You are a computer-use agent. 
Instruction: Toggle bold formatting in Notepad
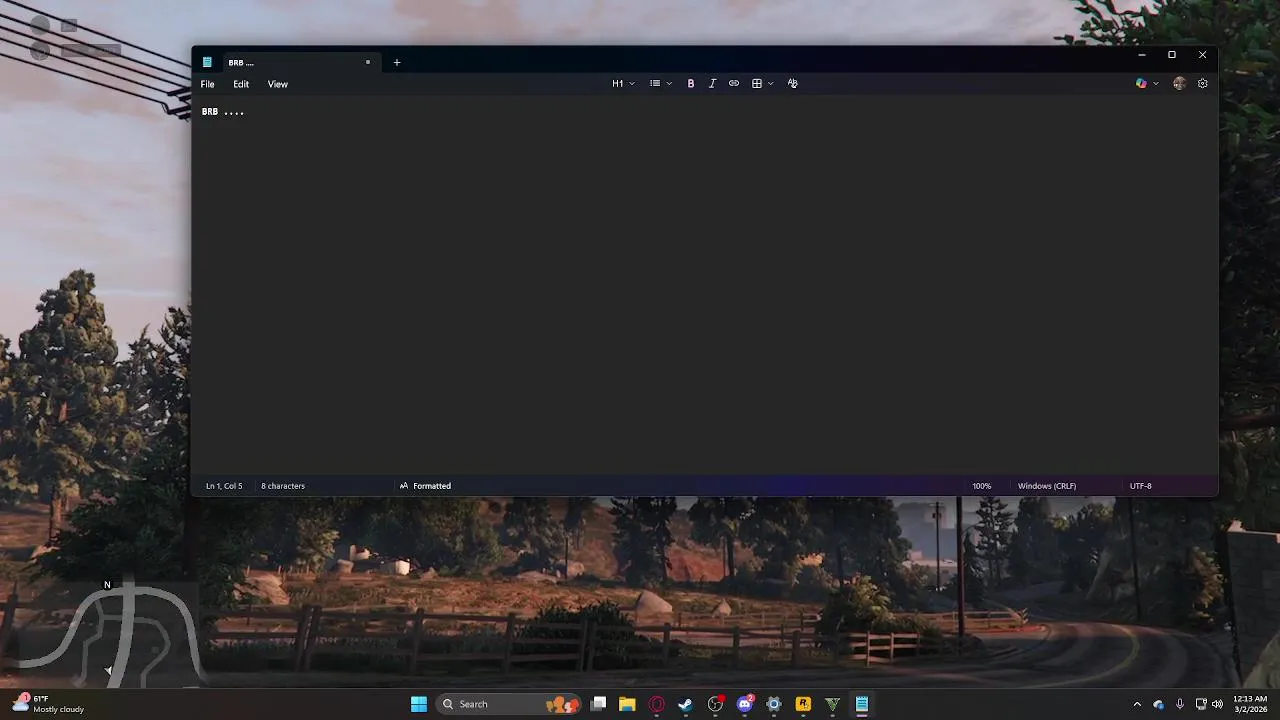tap(691, 84)
